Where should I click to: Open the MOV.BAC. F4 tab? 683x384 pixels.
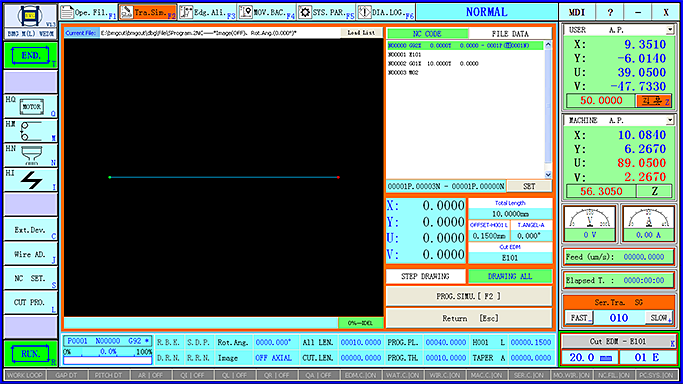click(267, 13)
